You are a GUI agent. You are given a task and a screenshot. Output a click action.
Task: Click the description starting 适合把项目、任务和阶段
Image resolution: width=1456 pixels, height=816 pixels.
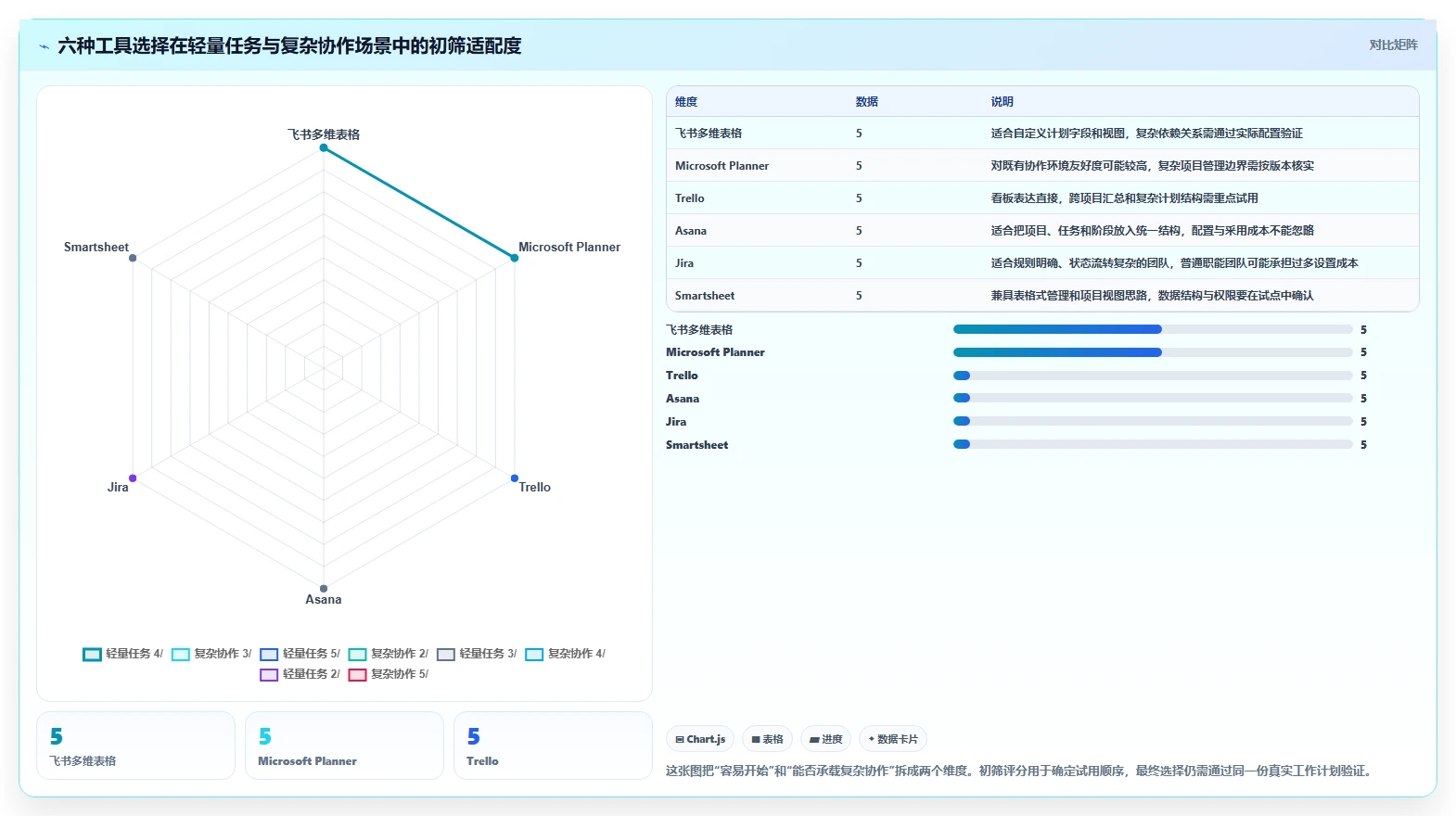click(x=1152, y=231)
